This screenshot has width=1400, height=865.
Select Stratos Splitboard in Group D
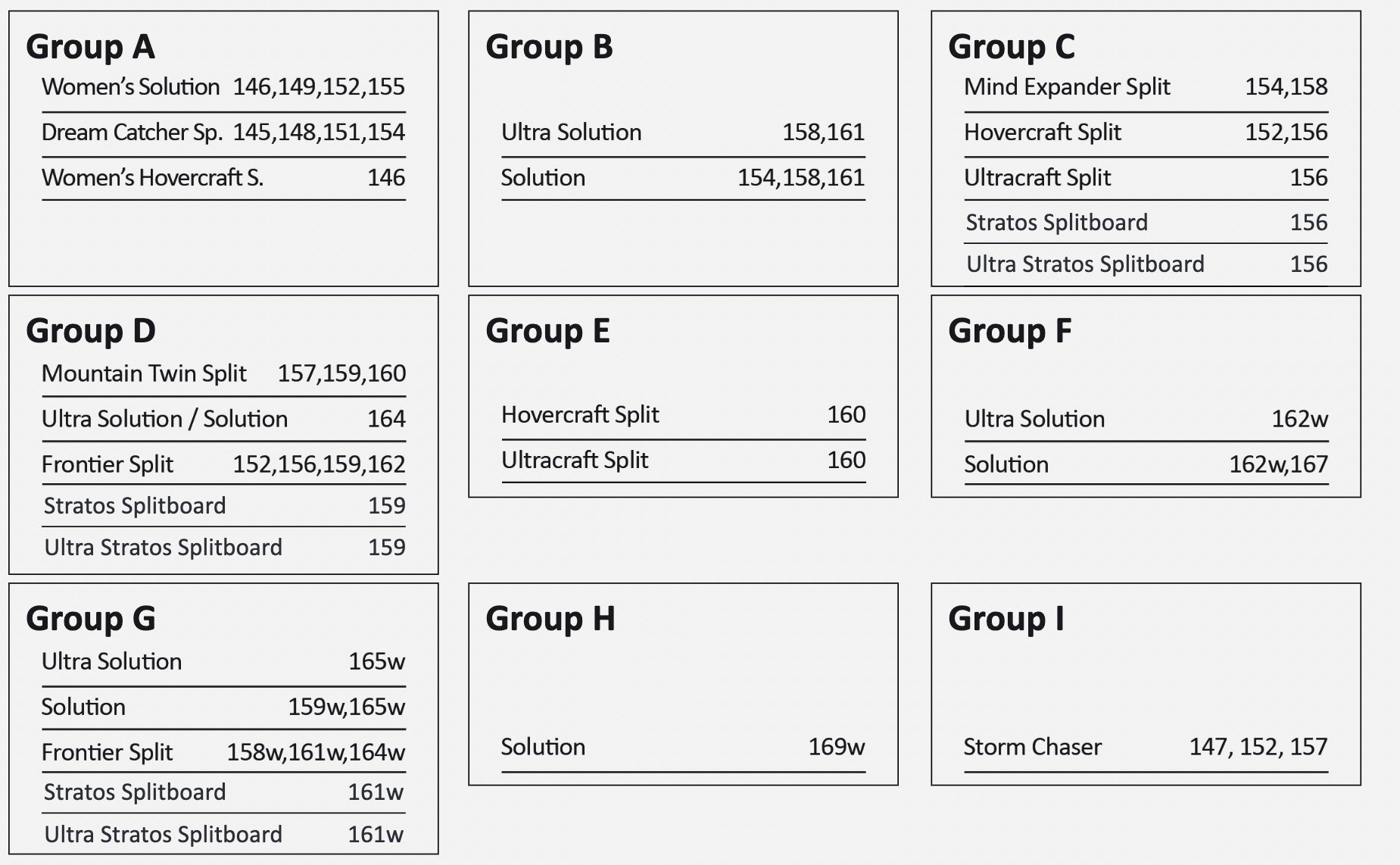(135, 506)
